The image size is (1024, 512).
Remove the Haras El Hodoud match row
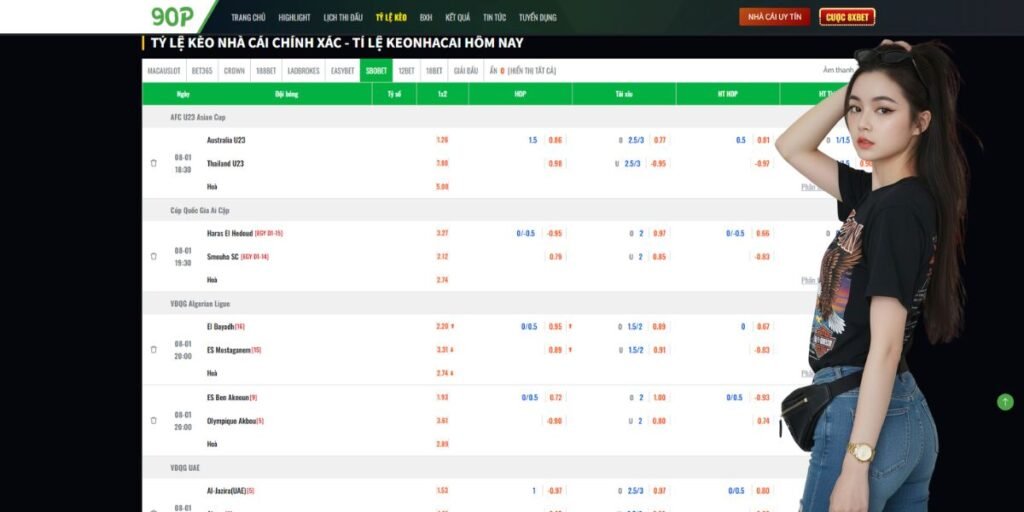(154, 256)
